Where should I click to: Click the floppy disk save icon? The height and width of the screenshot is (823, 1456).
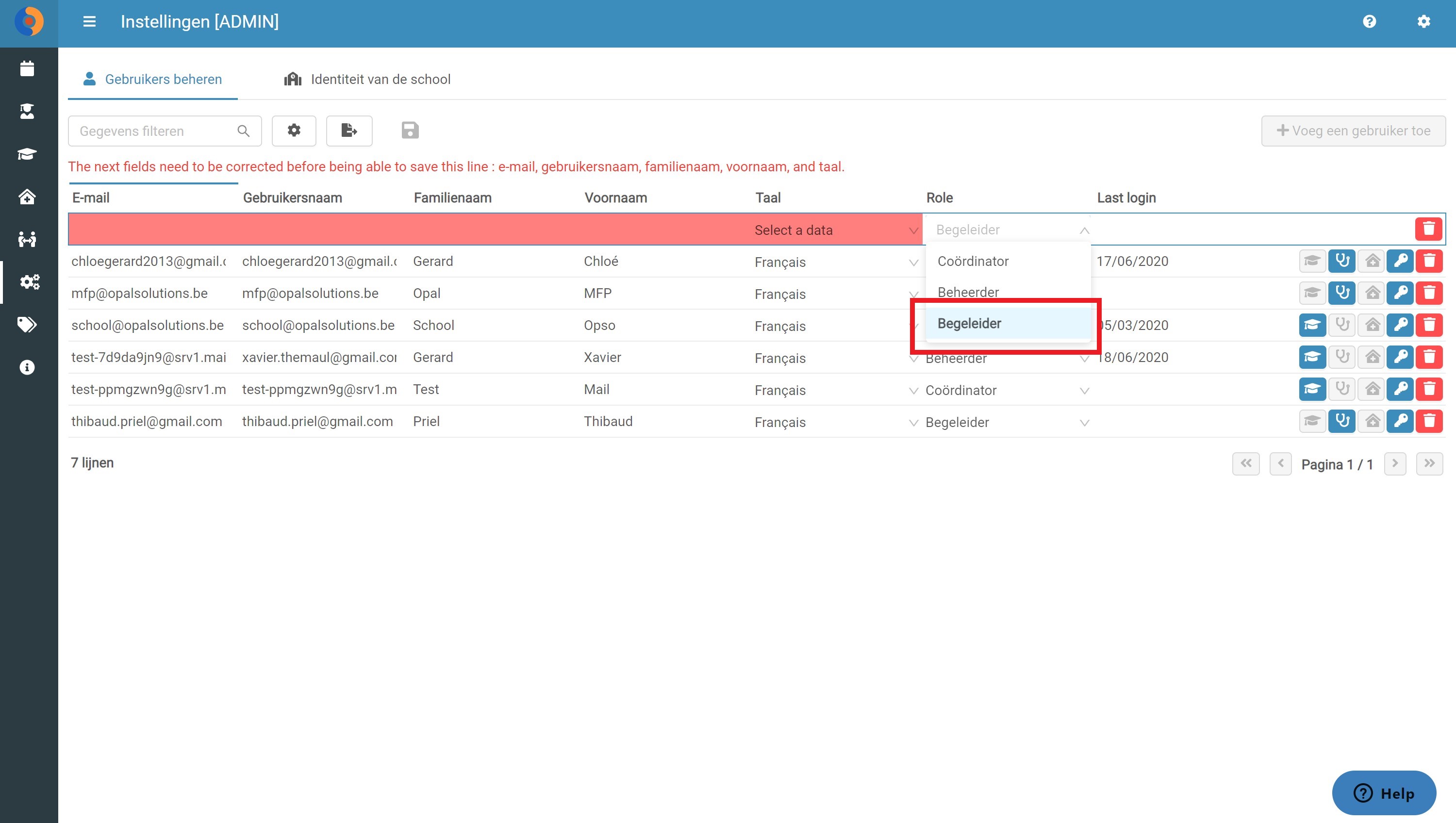click(x=410, y=131)
